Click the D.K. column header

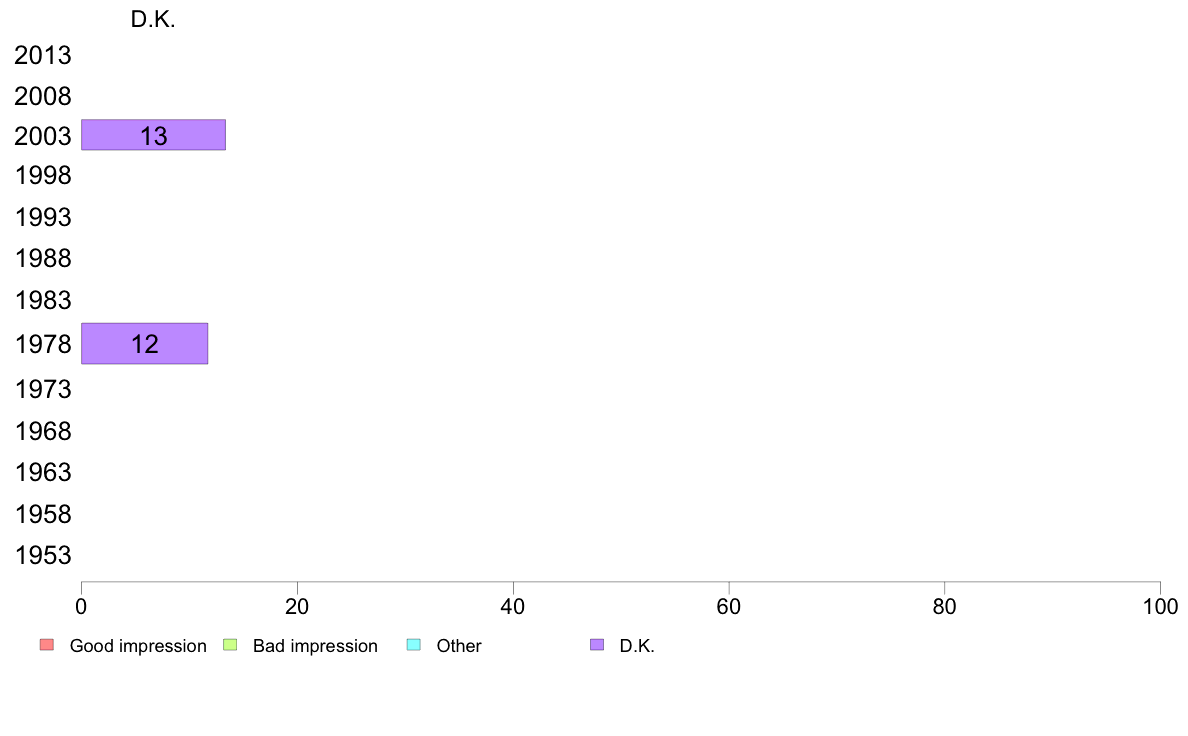point(153,19)
